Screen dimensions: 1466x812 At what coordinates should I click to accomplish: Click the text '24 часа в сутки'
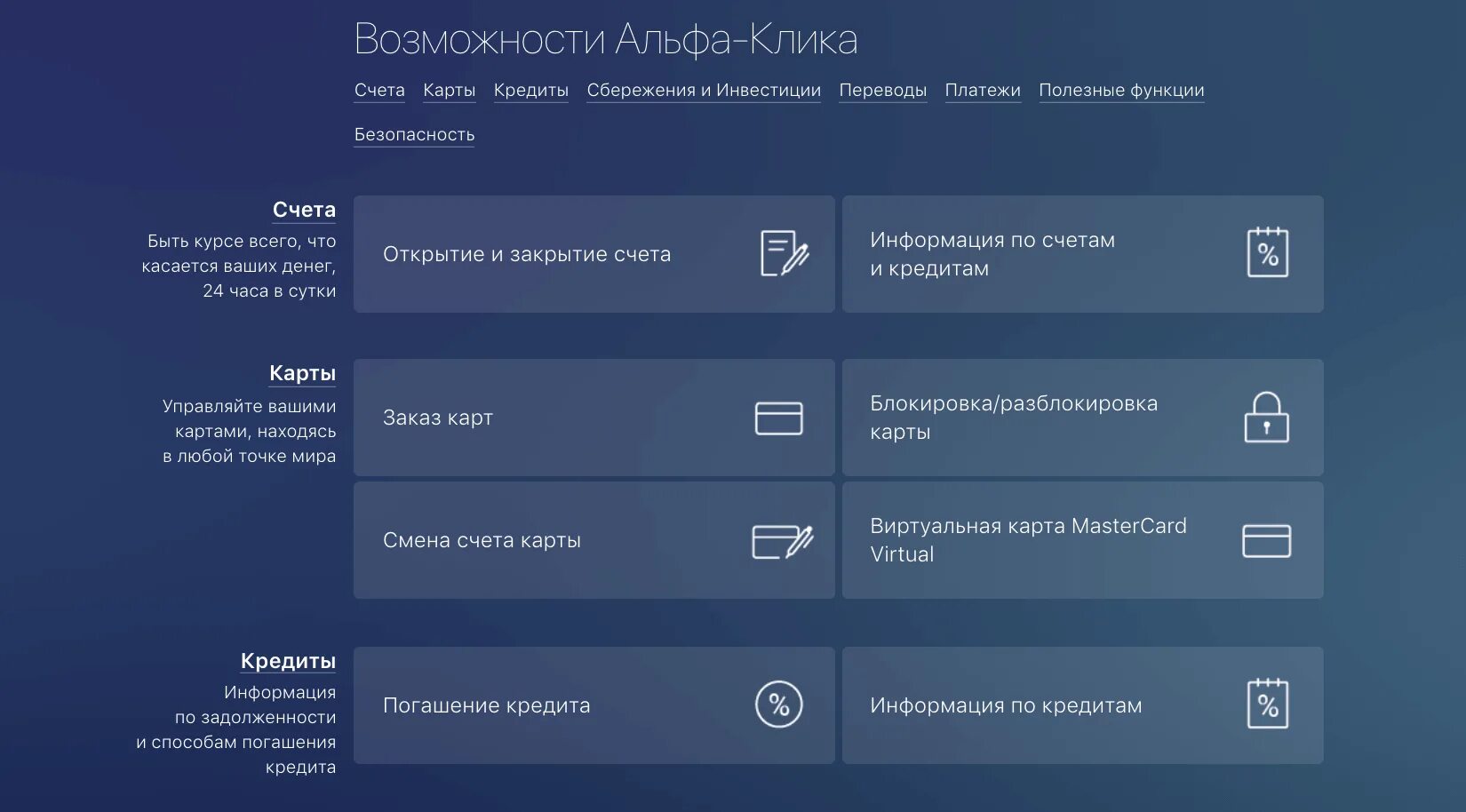point(269,291)
